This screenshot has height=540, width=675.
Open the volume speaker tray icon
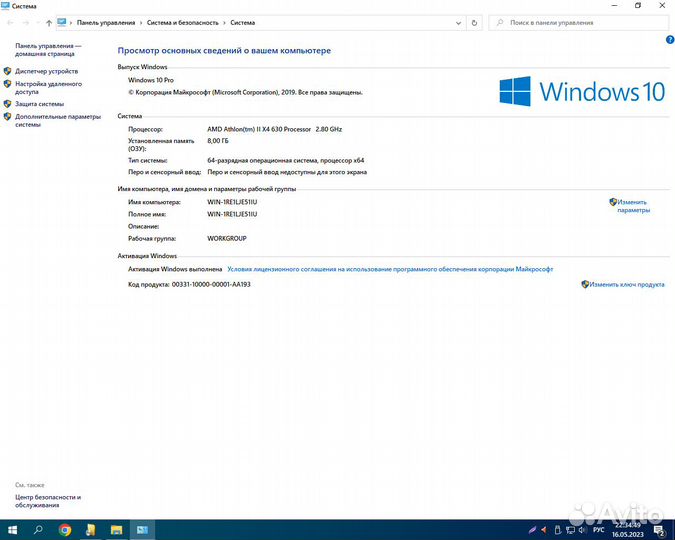(583, 530)
